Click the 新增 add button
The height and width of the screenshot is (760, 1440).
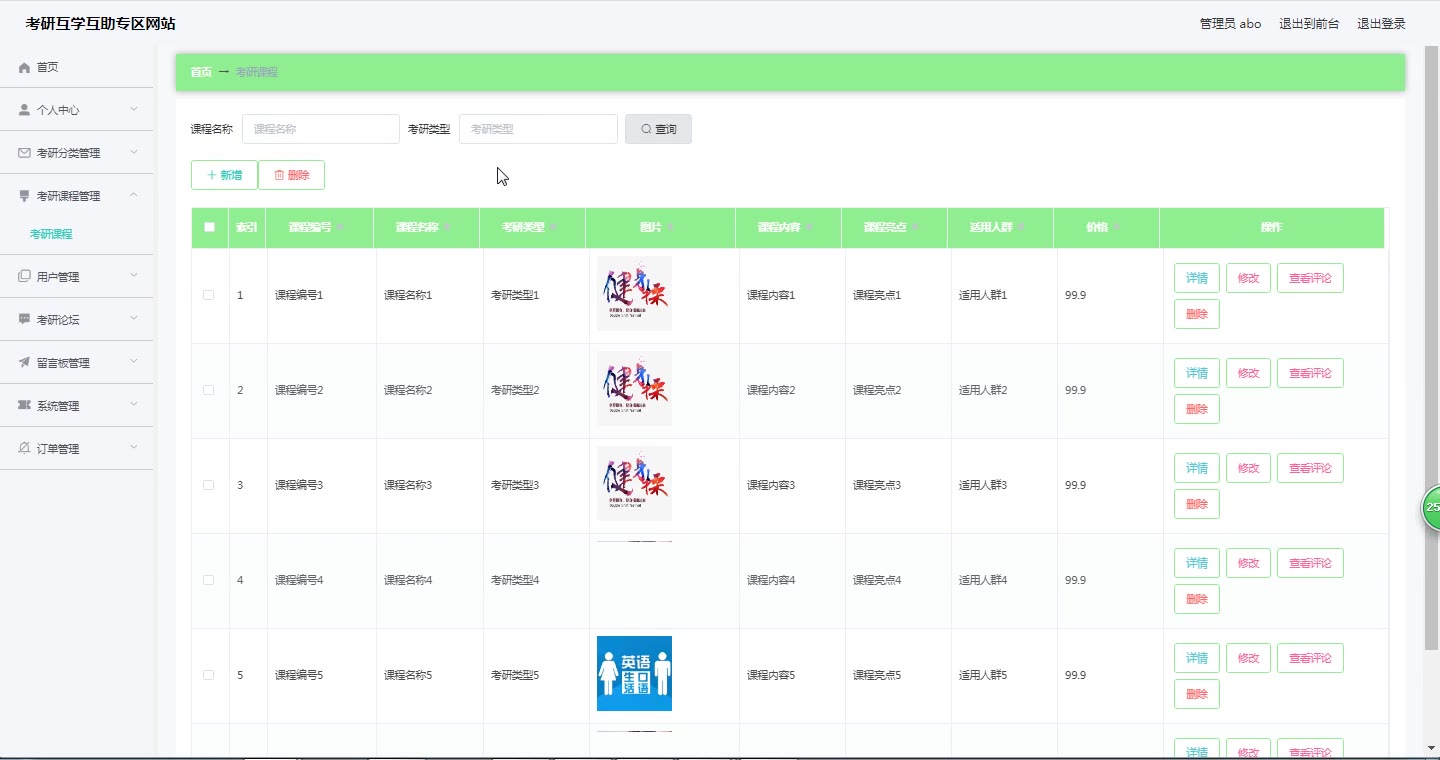pos(224,175)
